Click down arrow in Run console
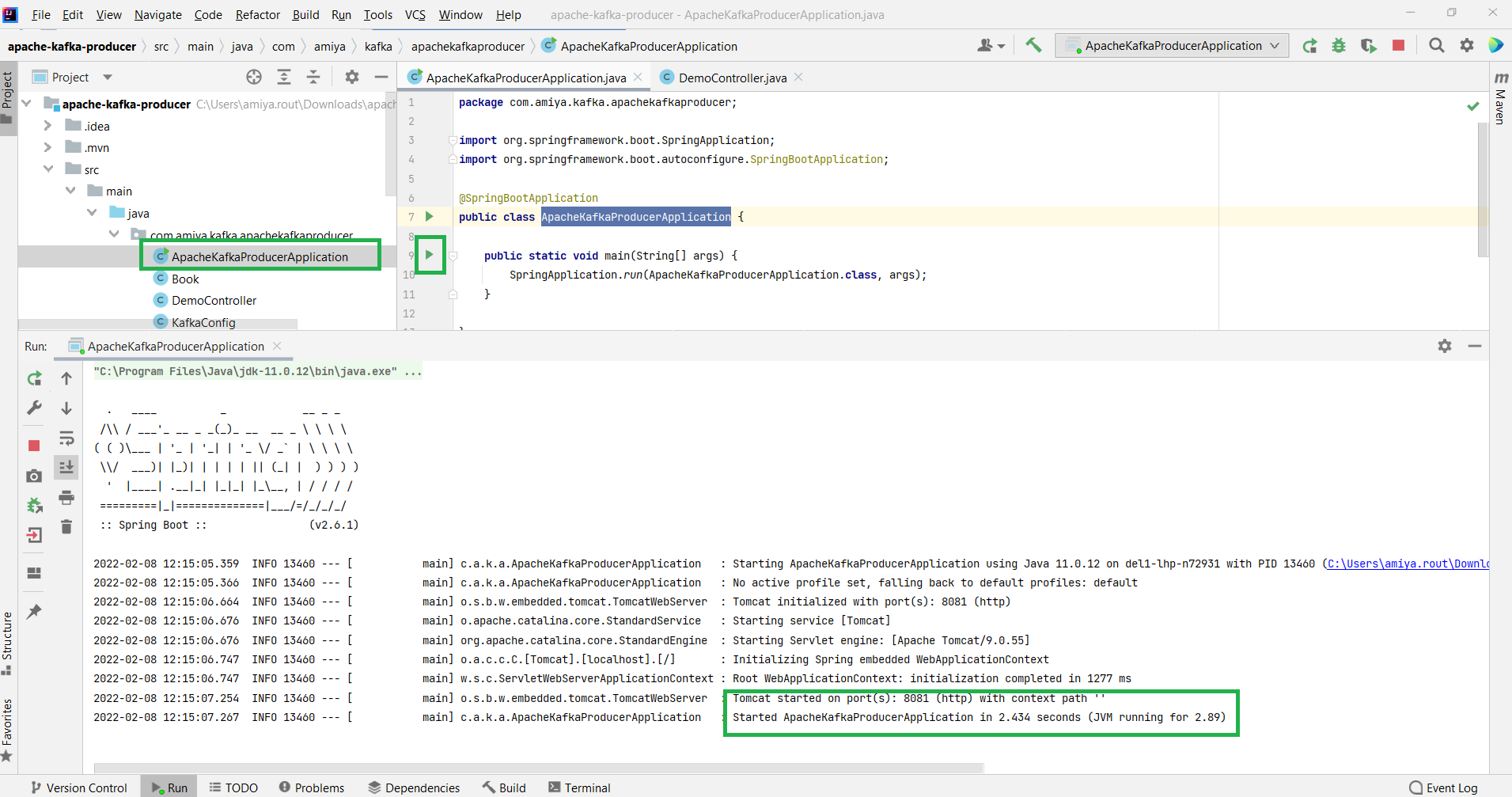This screenshot has height=797, width=1512. tap(66, 408)
